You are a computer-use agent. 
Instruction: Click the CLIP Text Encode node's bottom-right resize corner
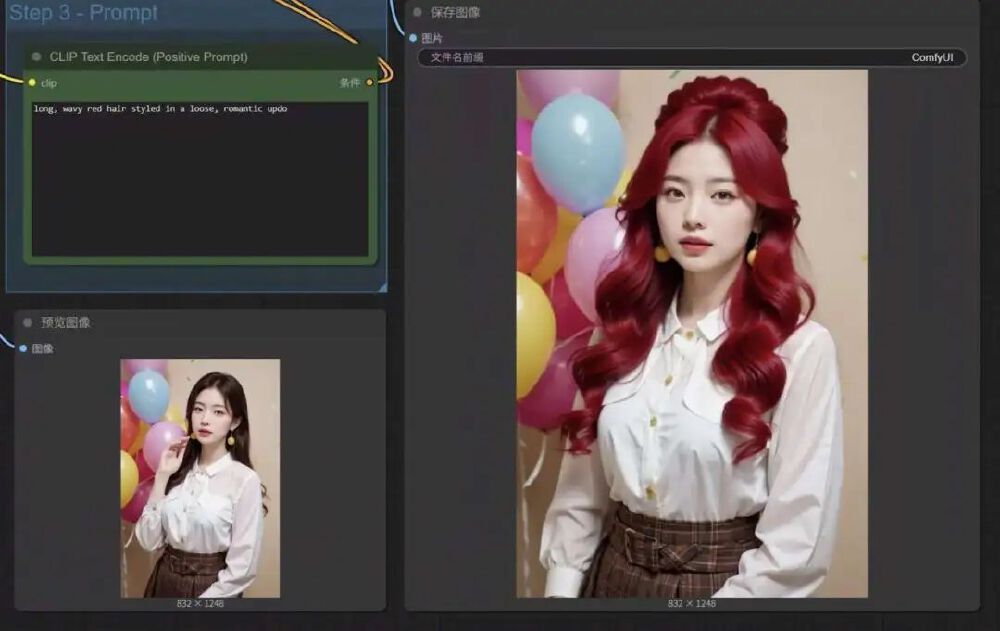pos(372,259)
